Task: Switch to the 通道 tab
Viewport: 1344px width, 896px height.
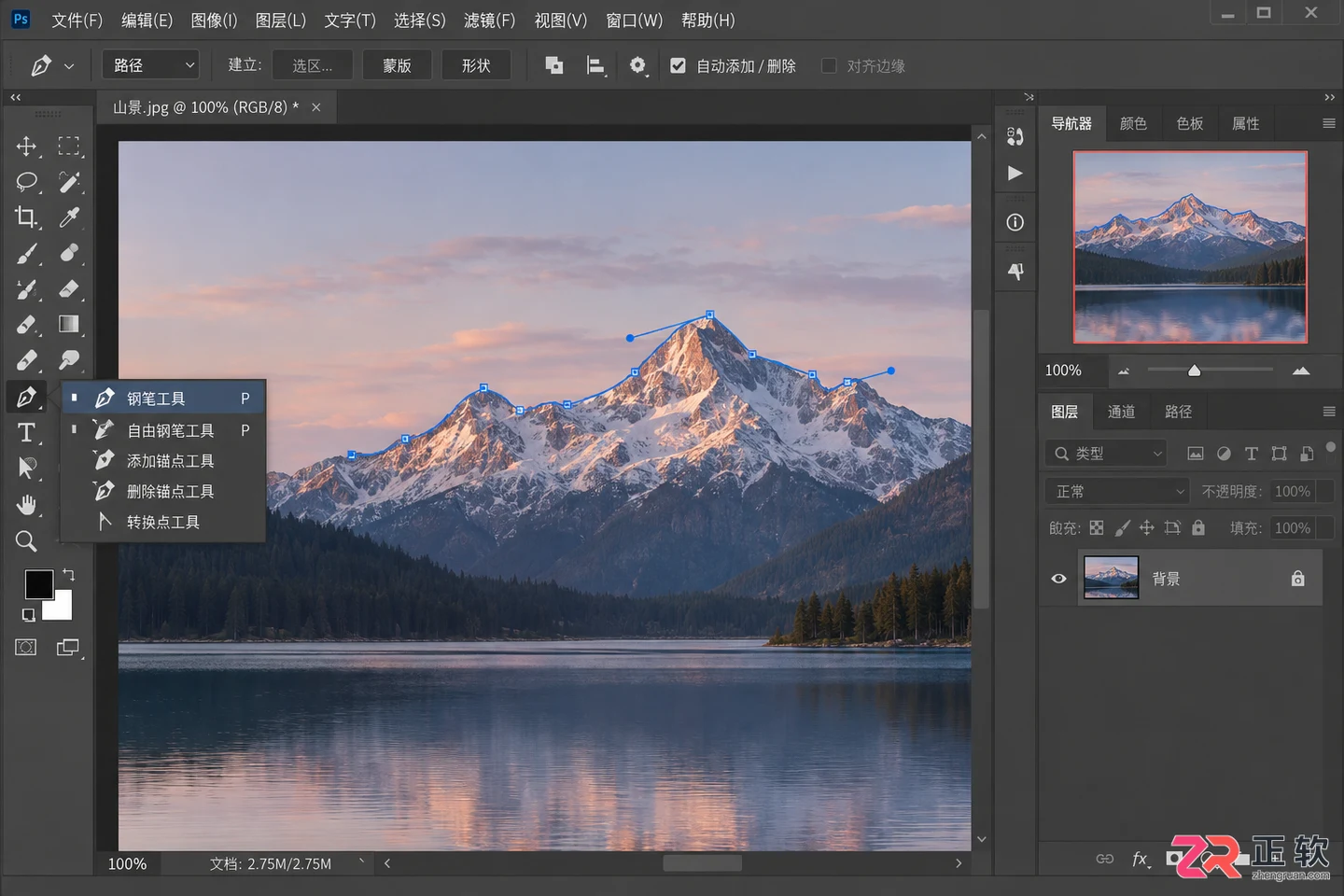Action: coord(1121,412)
